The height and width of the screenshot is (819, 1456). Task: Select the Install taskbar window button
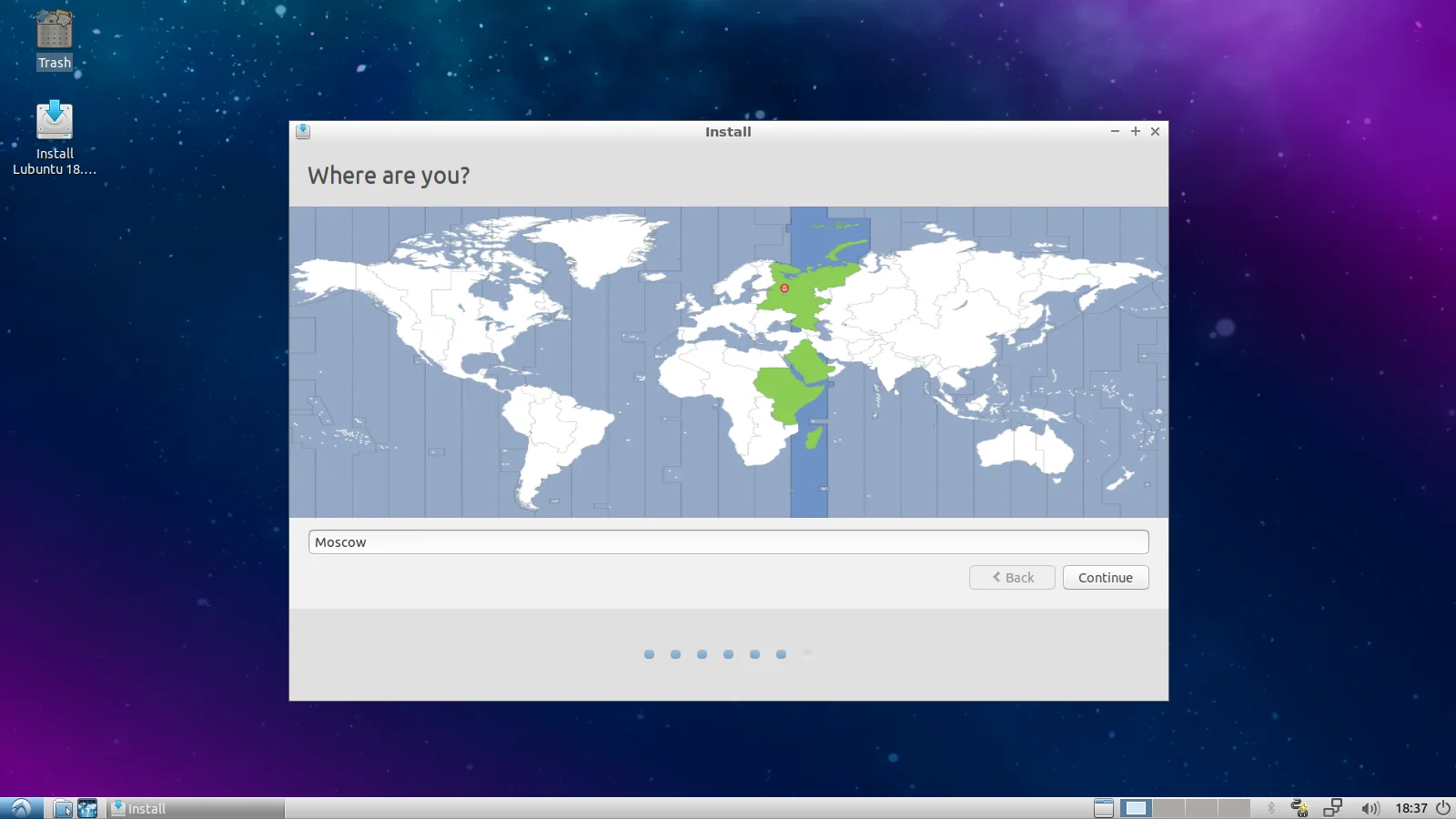click(x=196, y=808)
